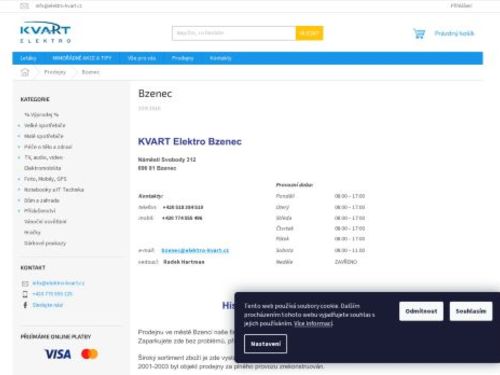Screen dimensions: 500x375
Task: Click the KVART Elektro logo
Action: coord(45,33)
